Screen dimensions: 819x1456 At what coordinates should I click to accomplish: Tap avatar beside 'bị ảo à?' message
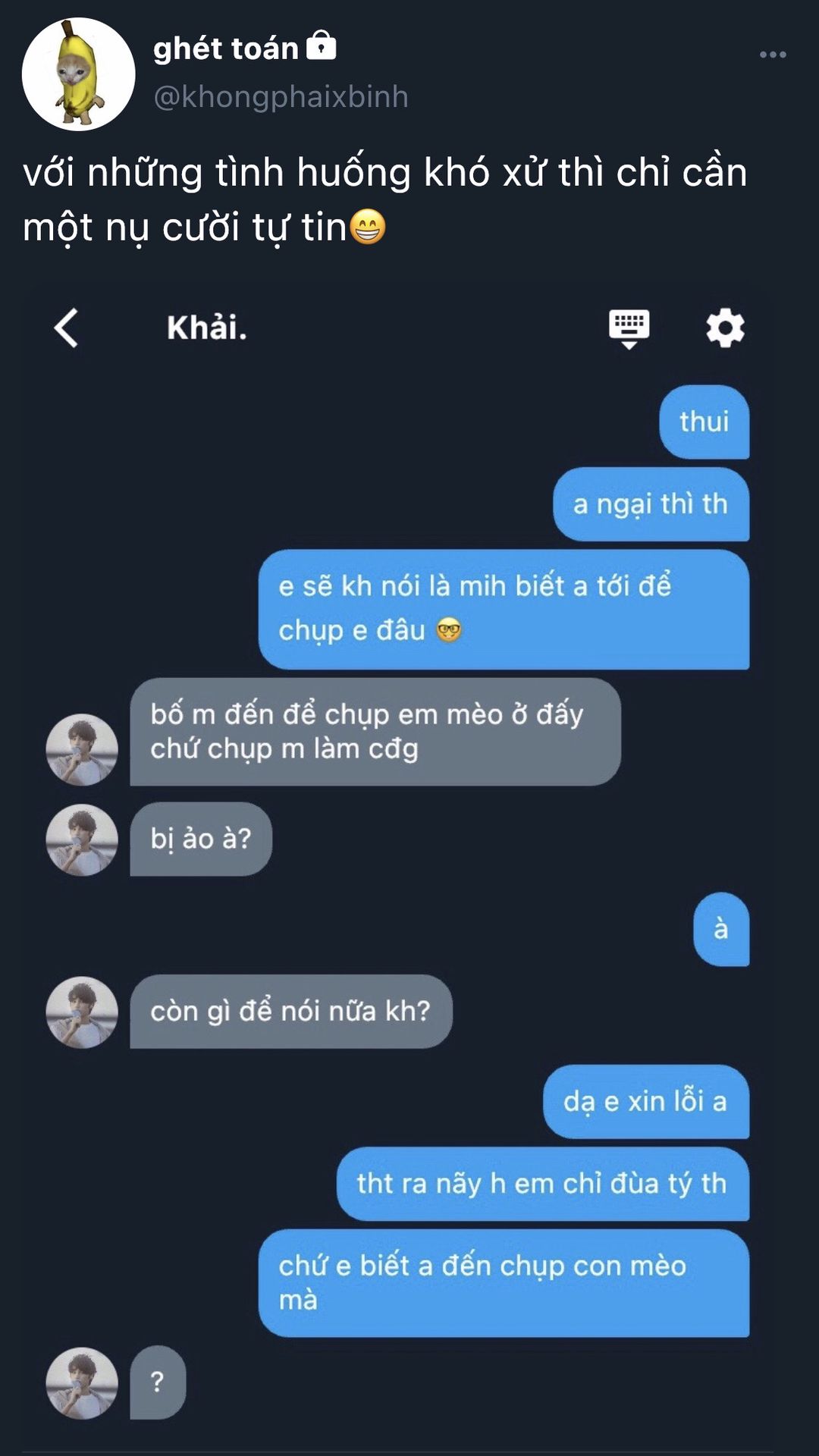point(82,839)
